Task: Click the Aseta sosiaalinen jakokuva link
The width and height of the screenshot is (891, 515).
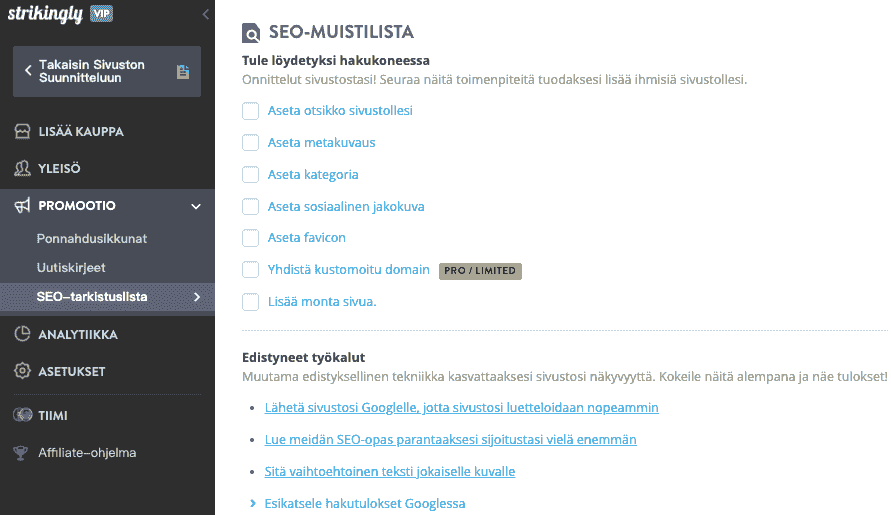Action: click(x=346, y=206)
